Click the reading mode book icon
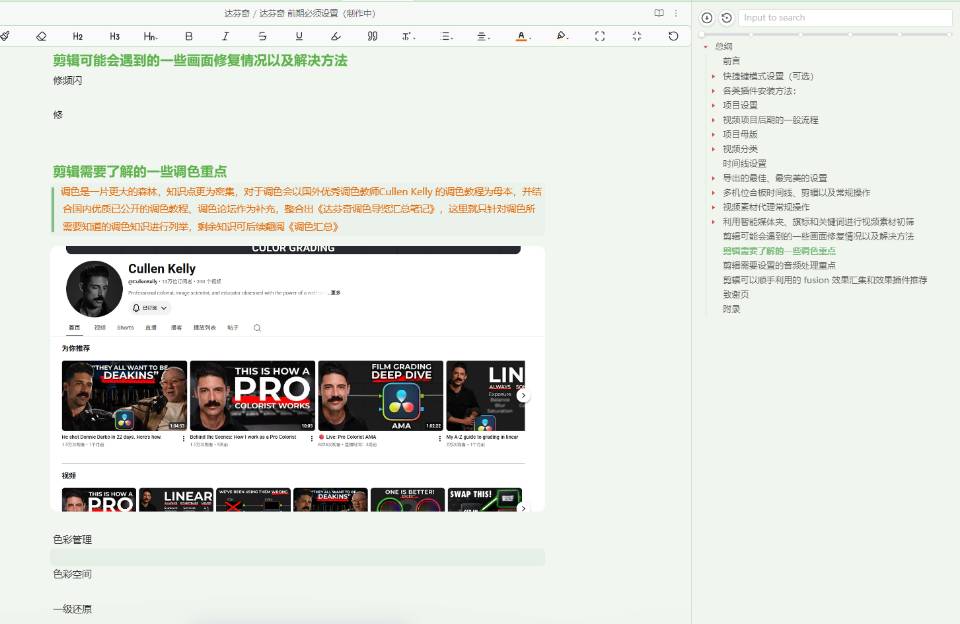Image resolution: width=960 pixels, height=624 pixels. click(x=659, y=13)
